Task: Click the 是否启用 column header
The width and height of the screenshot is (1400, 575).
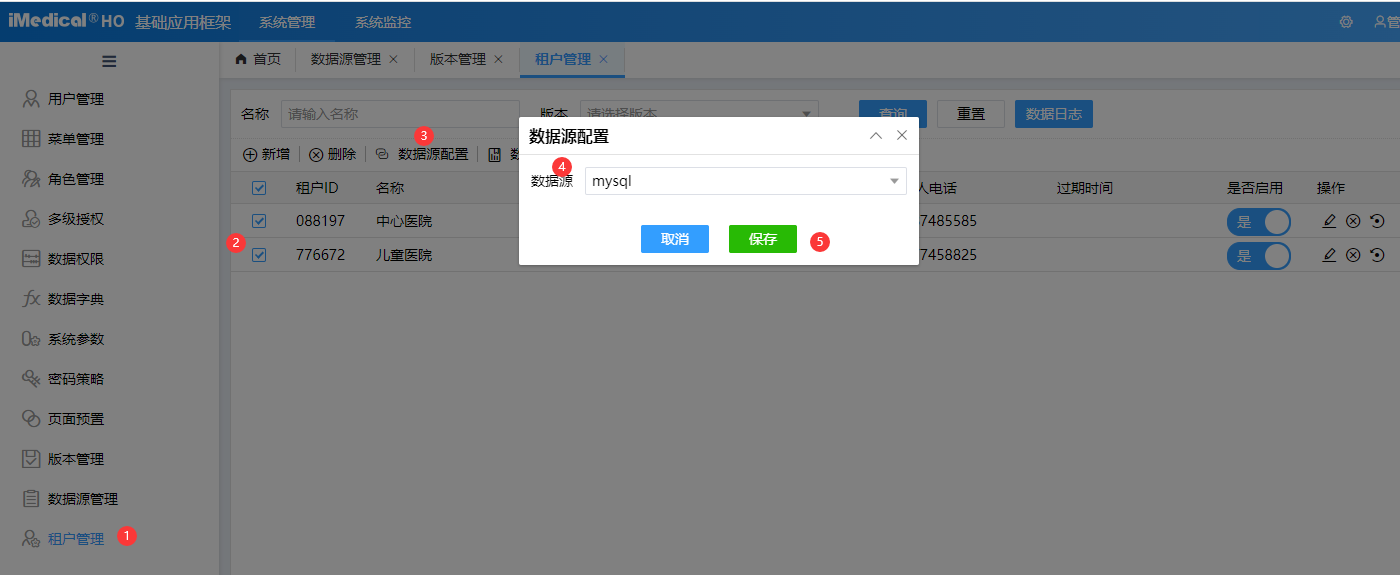Action: coord(1255,188)
